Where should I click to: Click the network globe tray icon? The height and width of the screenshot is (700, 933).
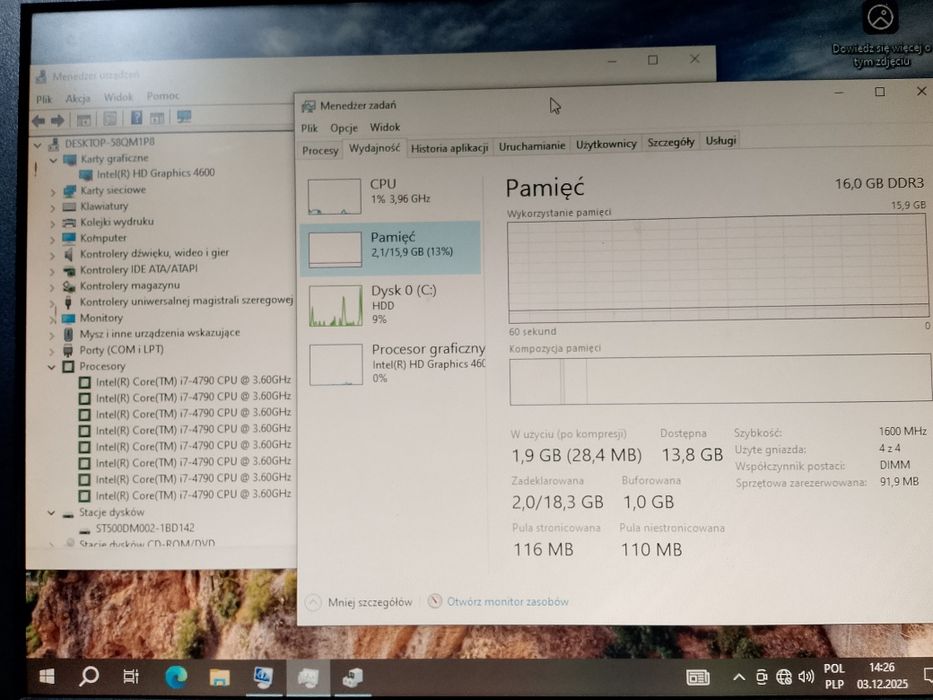point(784,677)
